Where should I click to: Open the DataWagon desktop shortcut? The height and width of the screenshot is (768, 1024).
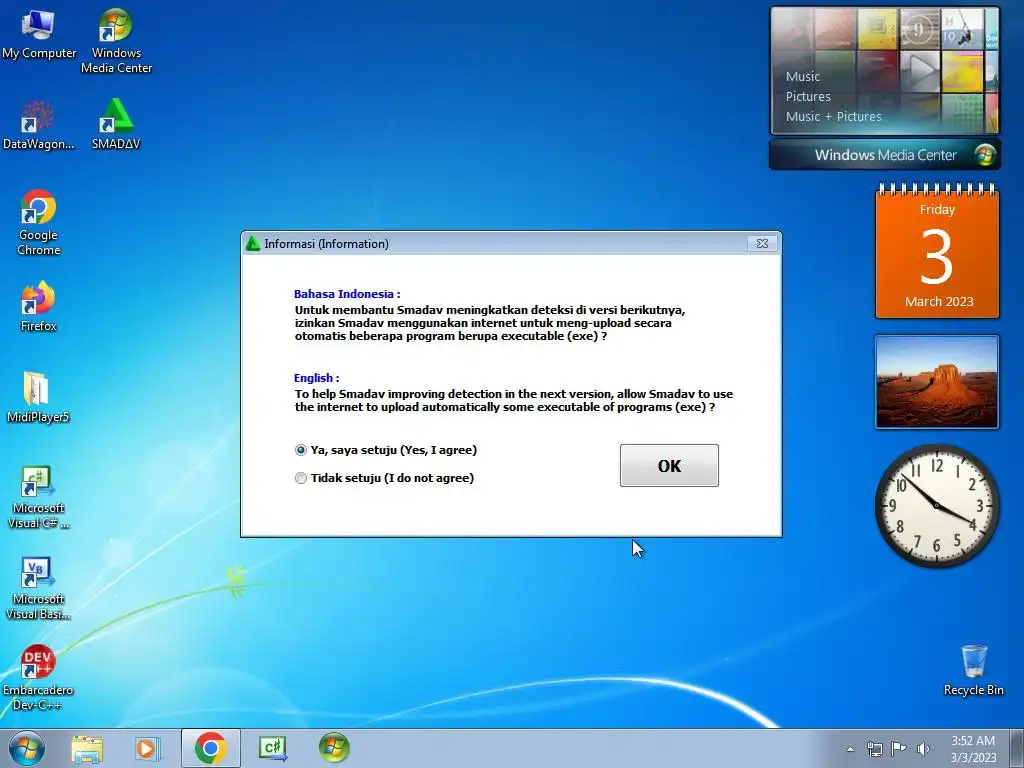[38, 125]
